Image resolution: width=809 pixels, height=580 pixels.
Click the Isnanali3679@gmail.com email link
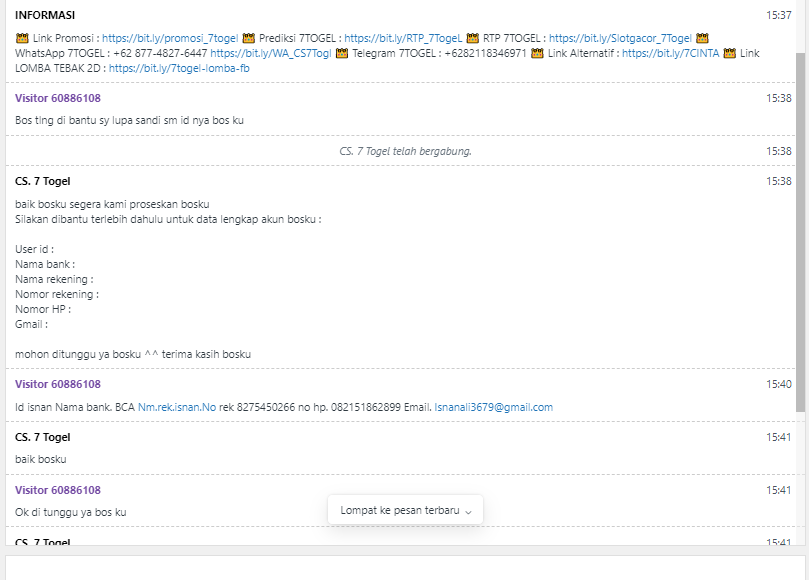pyautogui.click(x=493, y=407)
